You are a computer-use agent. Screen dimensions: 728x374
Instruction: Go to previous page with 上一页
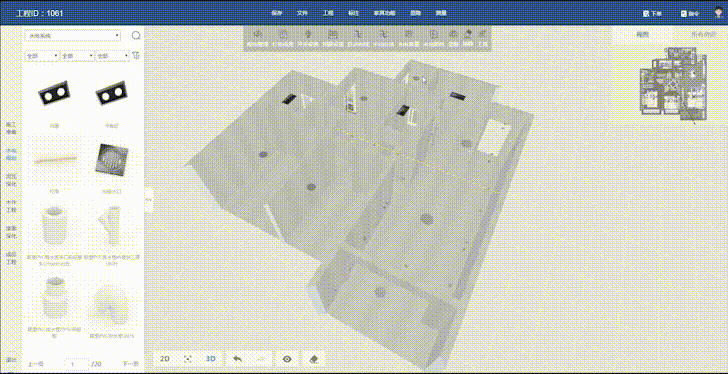[36, 364]
